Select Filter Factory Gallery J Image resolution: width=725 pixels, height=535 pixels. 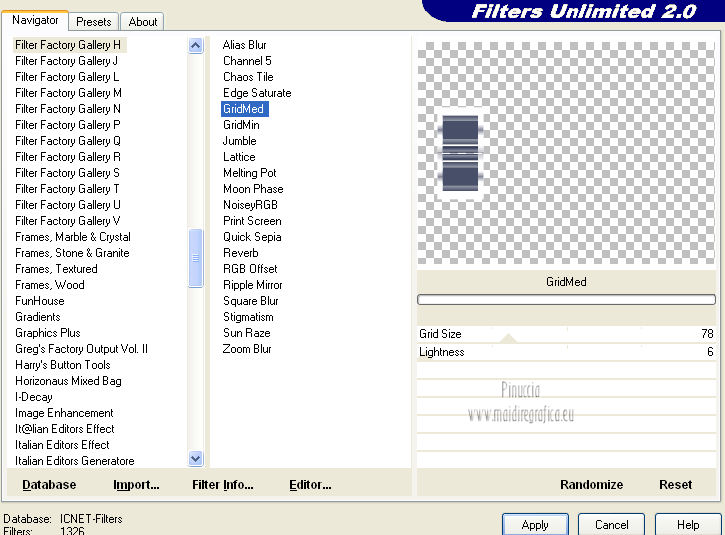click(66, 61)
